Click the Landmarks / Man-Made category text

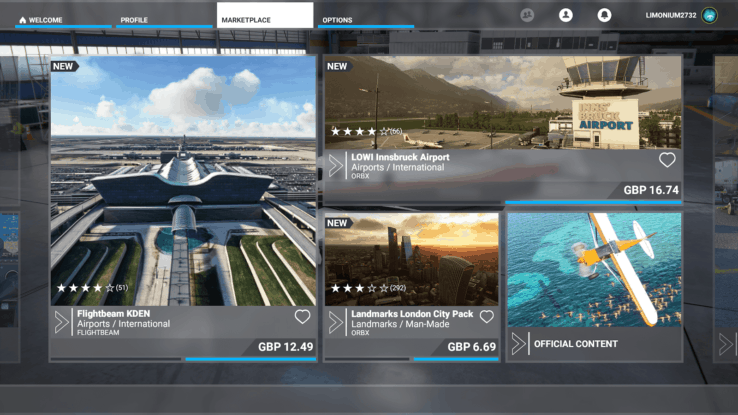(400, 324)
